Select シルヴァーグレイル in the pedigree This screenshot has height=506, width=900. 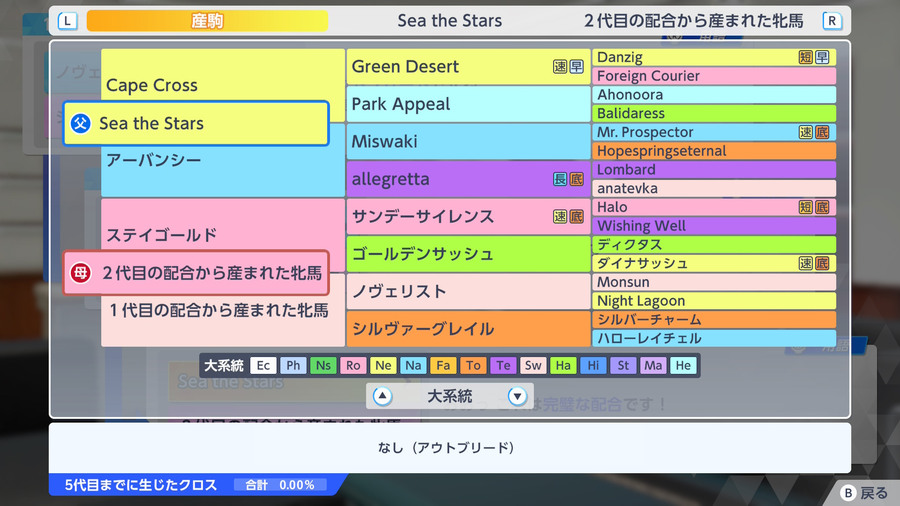[468, 329]
